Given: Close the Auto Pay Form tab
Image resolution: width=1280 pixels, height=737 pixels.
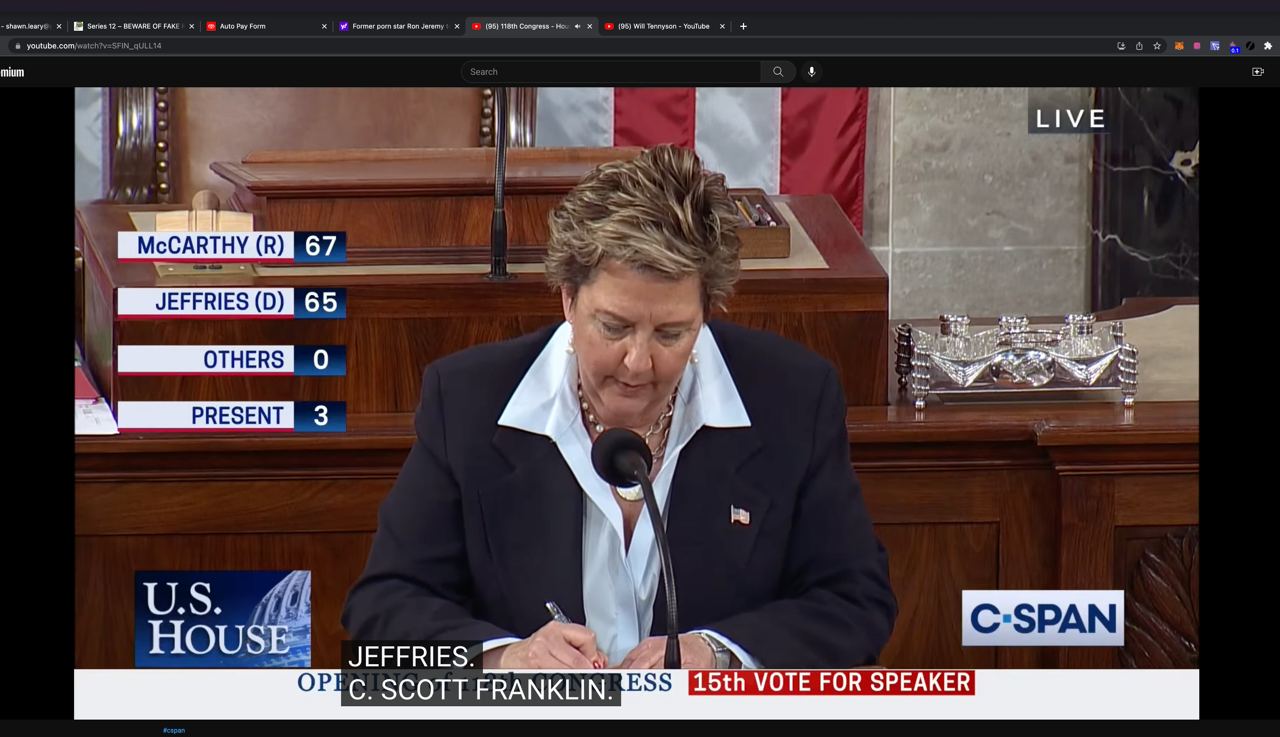Looking at the screenshot, I should pyautogui.click(x=324, y=26).
